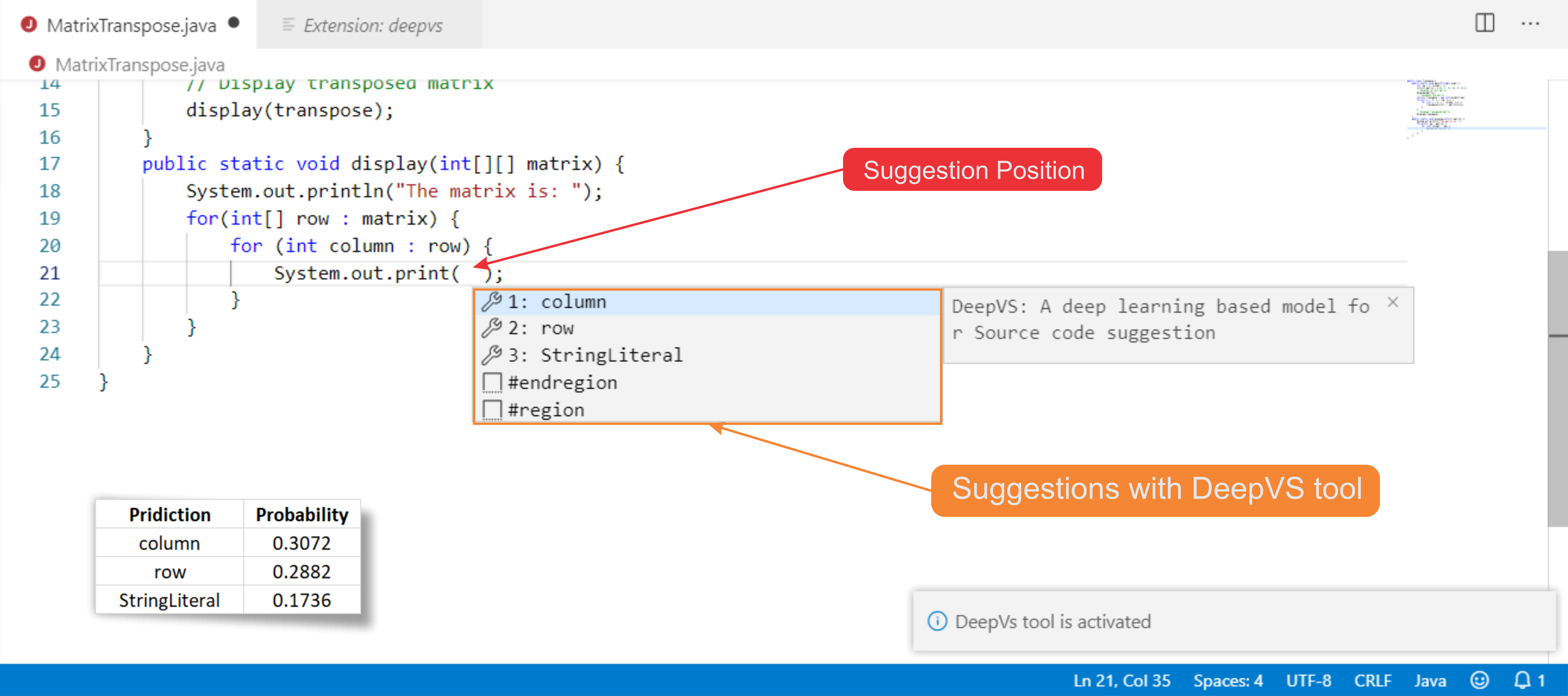Select suggestion 2: row
This screenshot has width=1568, height=696.
tap(707, 328)
